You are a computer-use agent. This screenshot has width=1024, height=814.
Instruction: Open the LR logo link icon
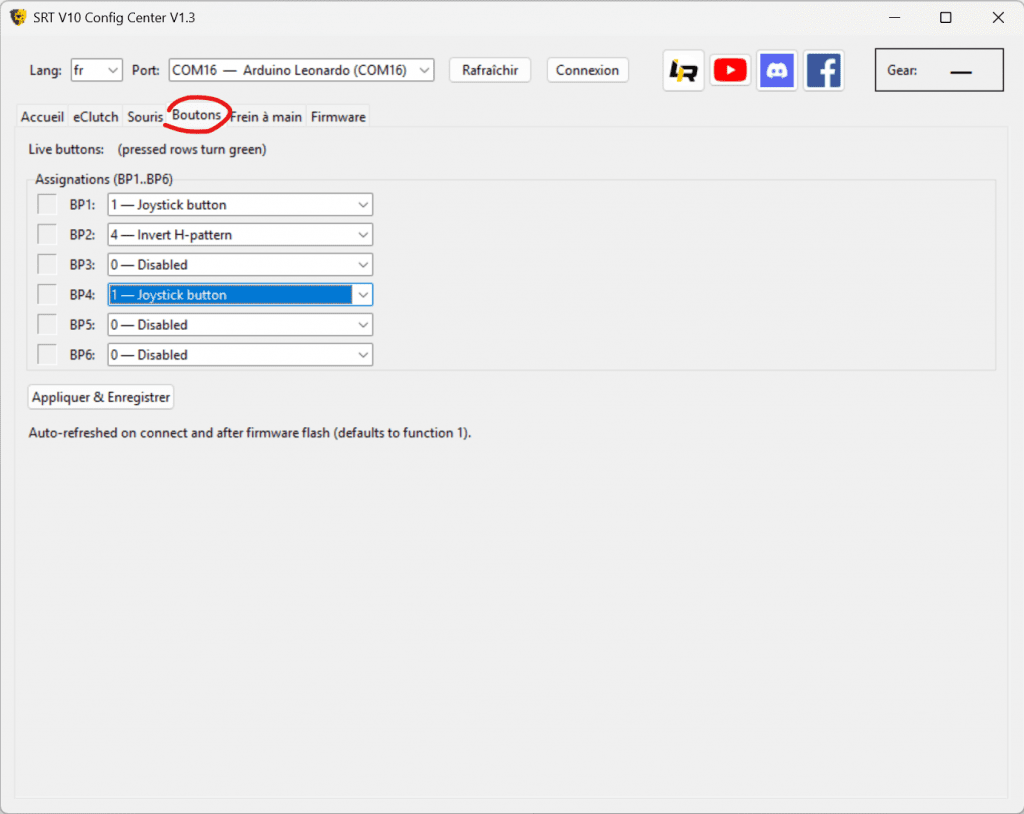(684, 71)
